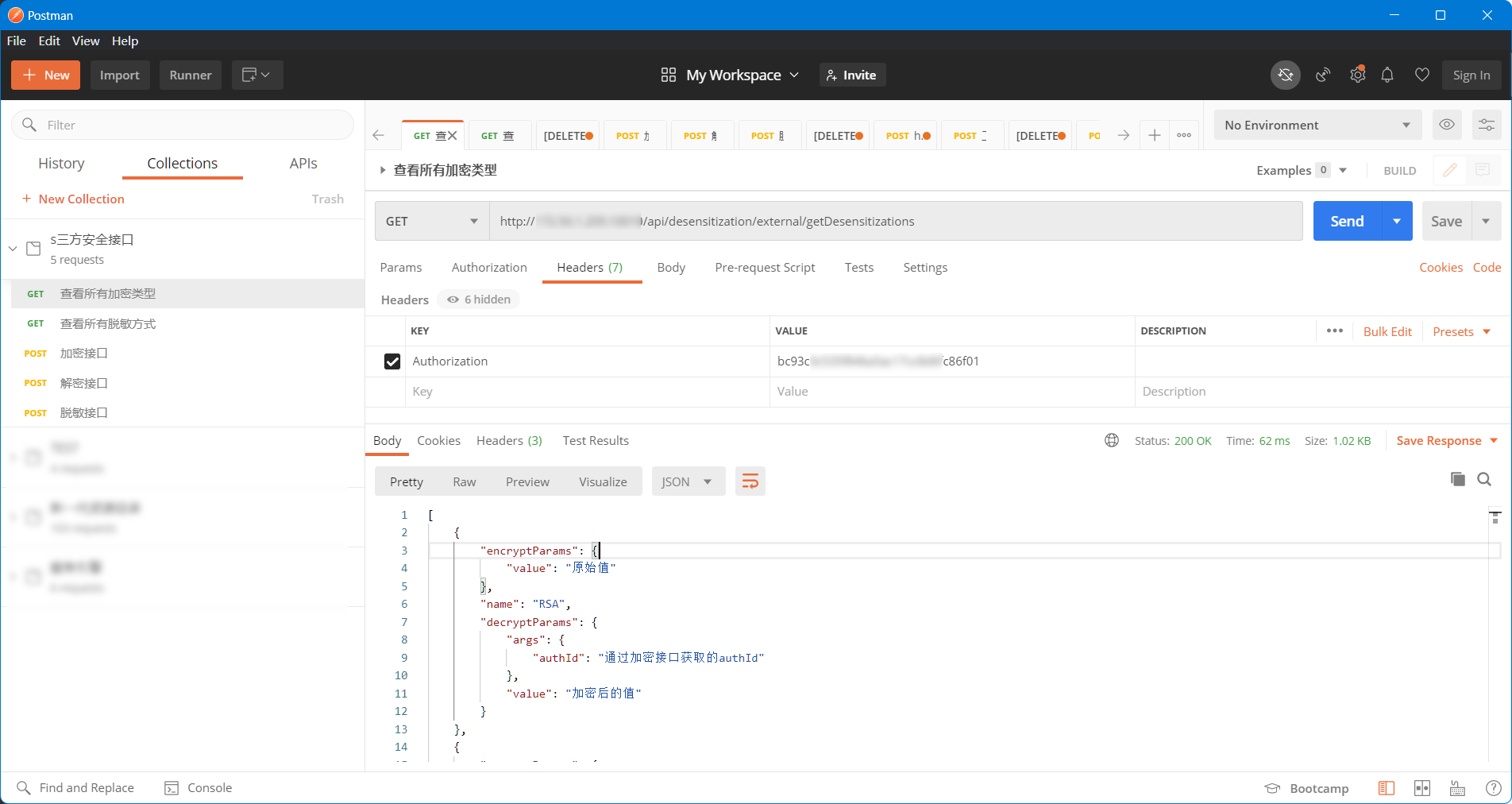Open the new tab plus icon
This screenshot has width=1512, height=804.
[x=1155, y=136]
